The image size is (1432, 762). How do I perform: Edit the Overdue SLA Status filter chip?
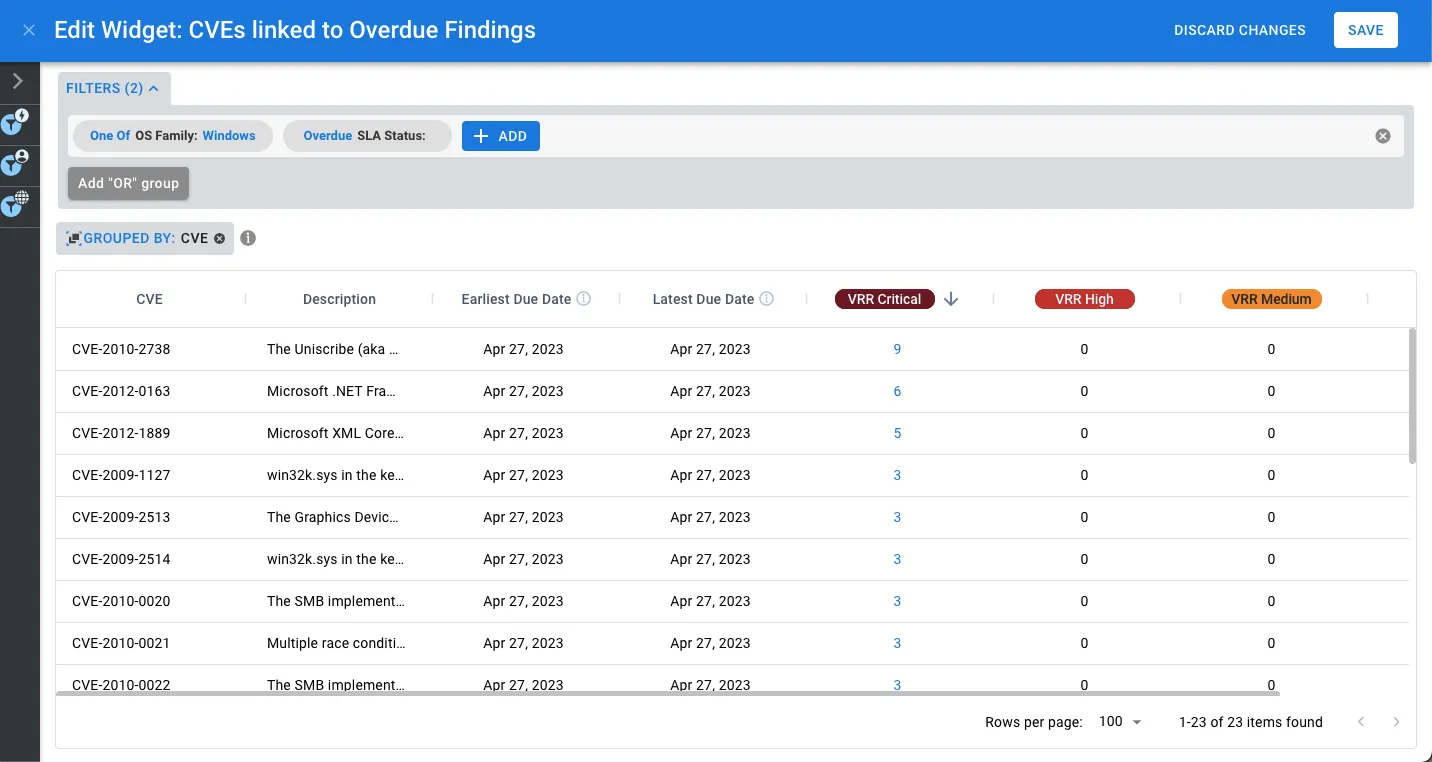[367, 136]
